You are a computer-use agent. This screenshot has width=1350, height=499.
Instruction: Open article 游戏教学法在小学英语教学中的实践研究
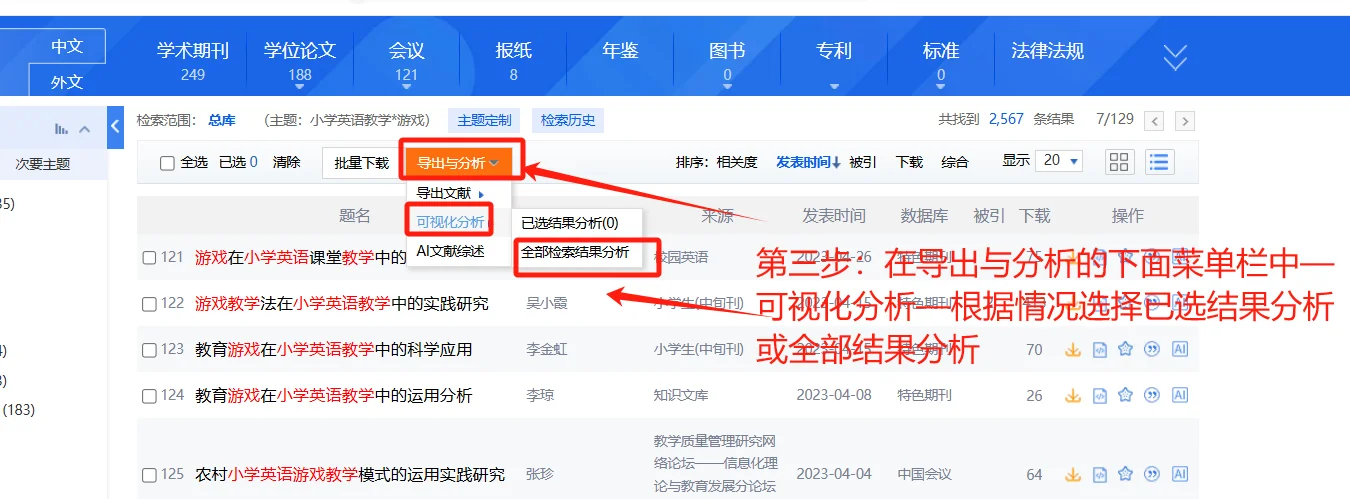tap(342, 303)
